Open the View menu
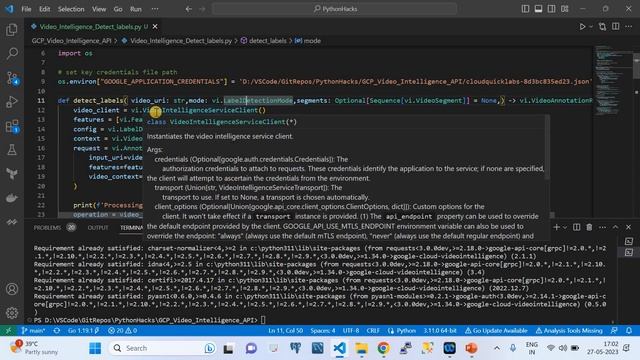The image size is (640, 360). (99, 9)
